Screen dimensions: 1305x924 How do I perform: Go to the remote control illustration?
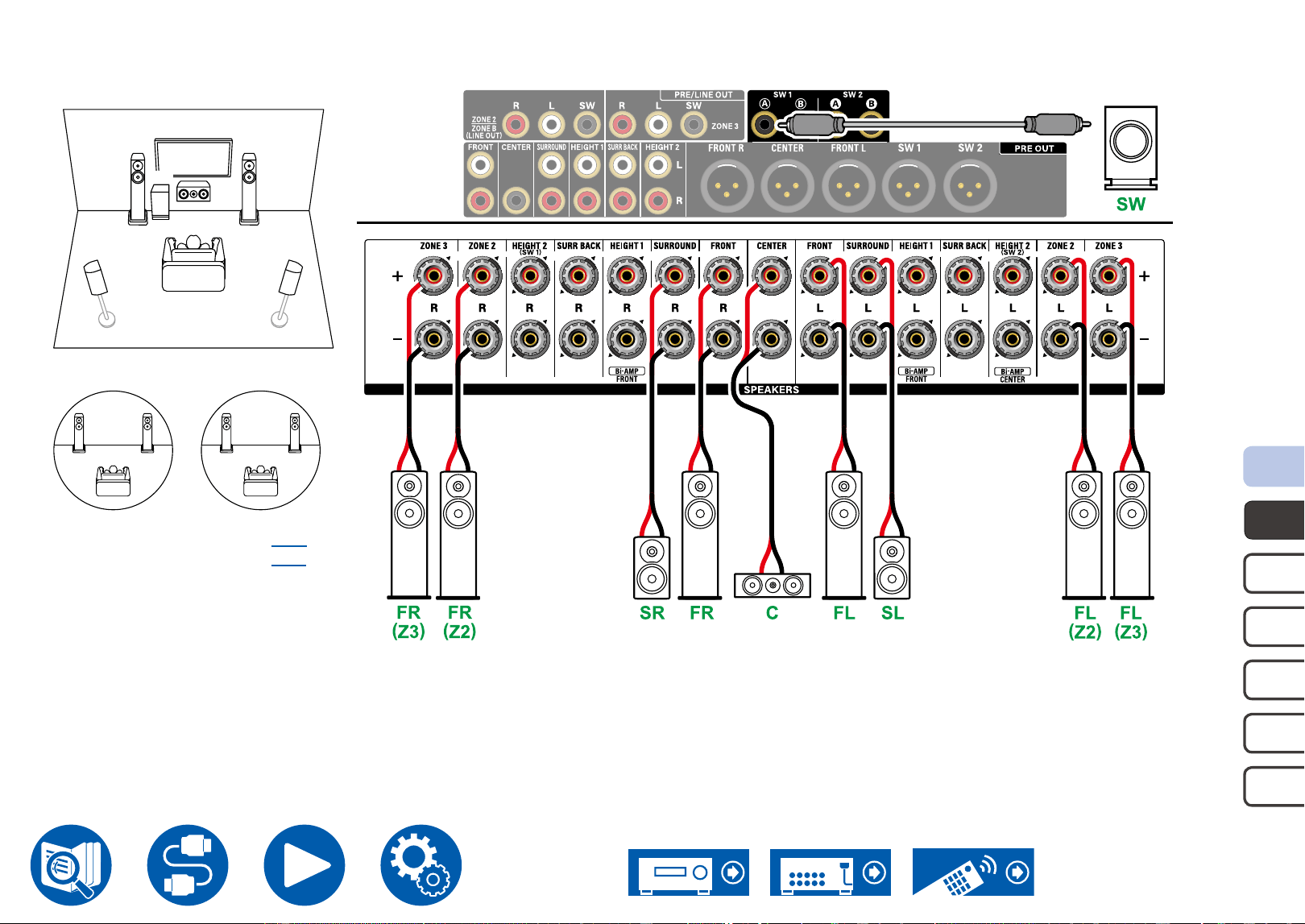pos(973,872)
